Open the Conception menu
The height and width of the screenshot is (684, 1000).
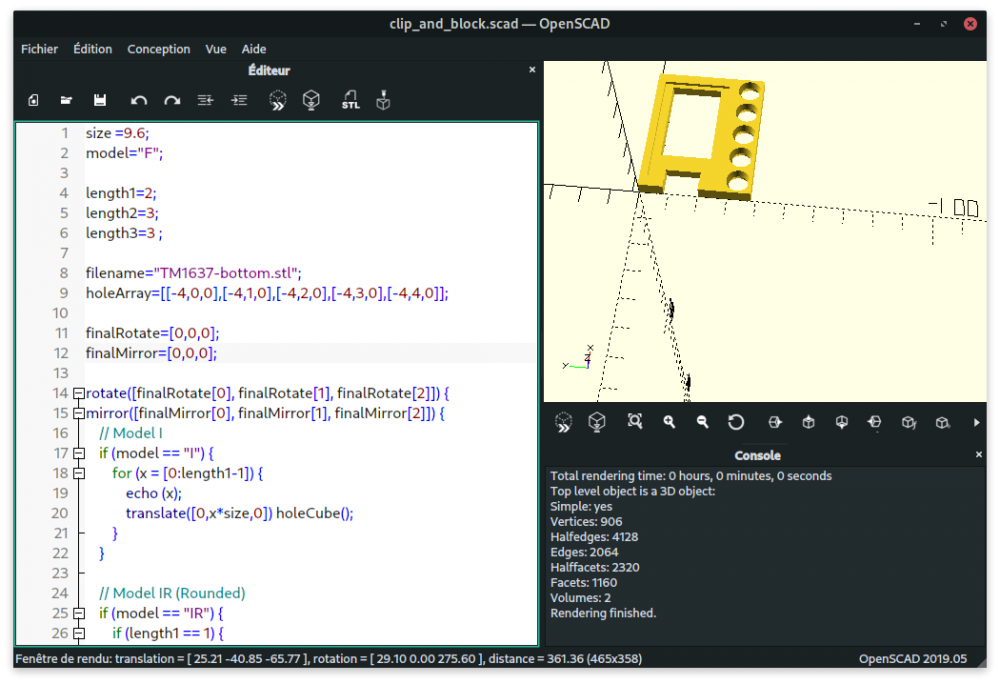click(x=158, y=49)
